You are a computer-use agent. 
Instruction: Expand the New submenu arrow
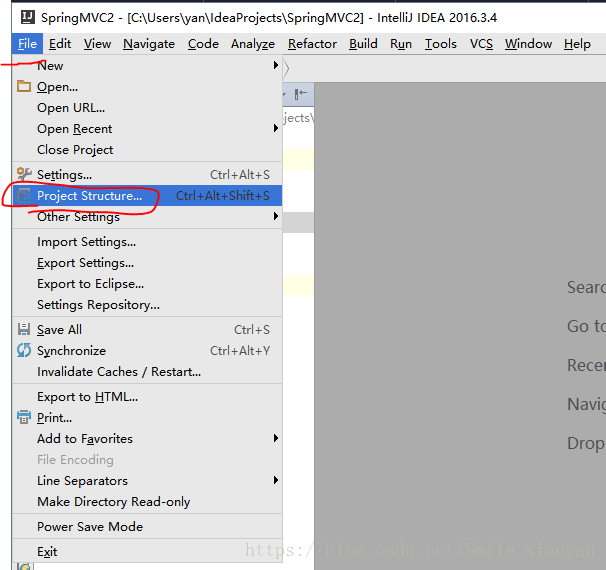coord(276,65)
